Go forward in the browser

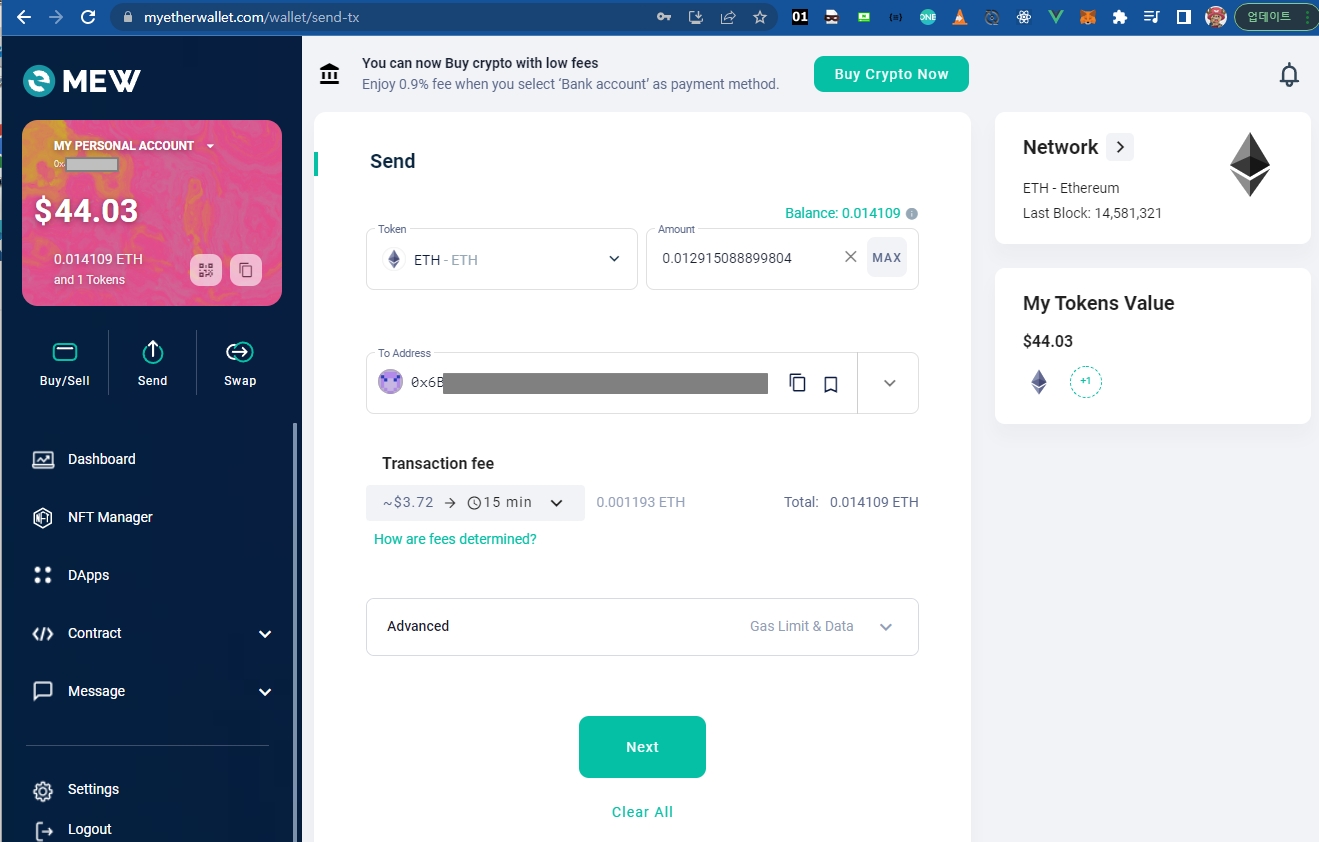tap(56, 17)
